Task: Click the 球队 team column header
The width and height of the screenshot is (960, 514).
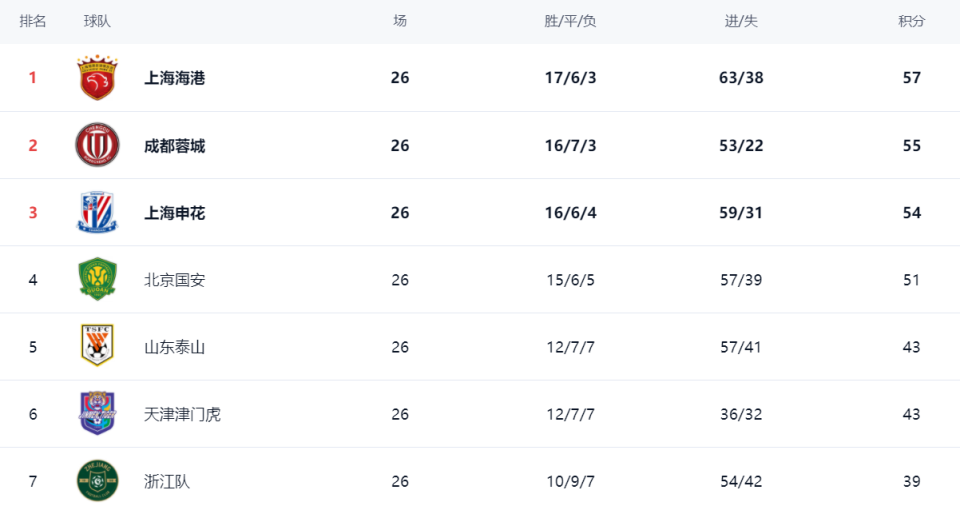Action: (x=97, y=21)
